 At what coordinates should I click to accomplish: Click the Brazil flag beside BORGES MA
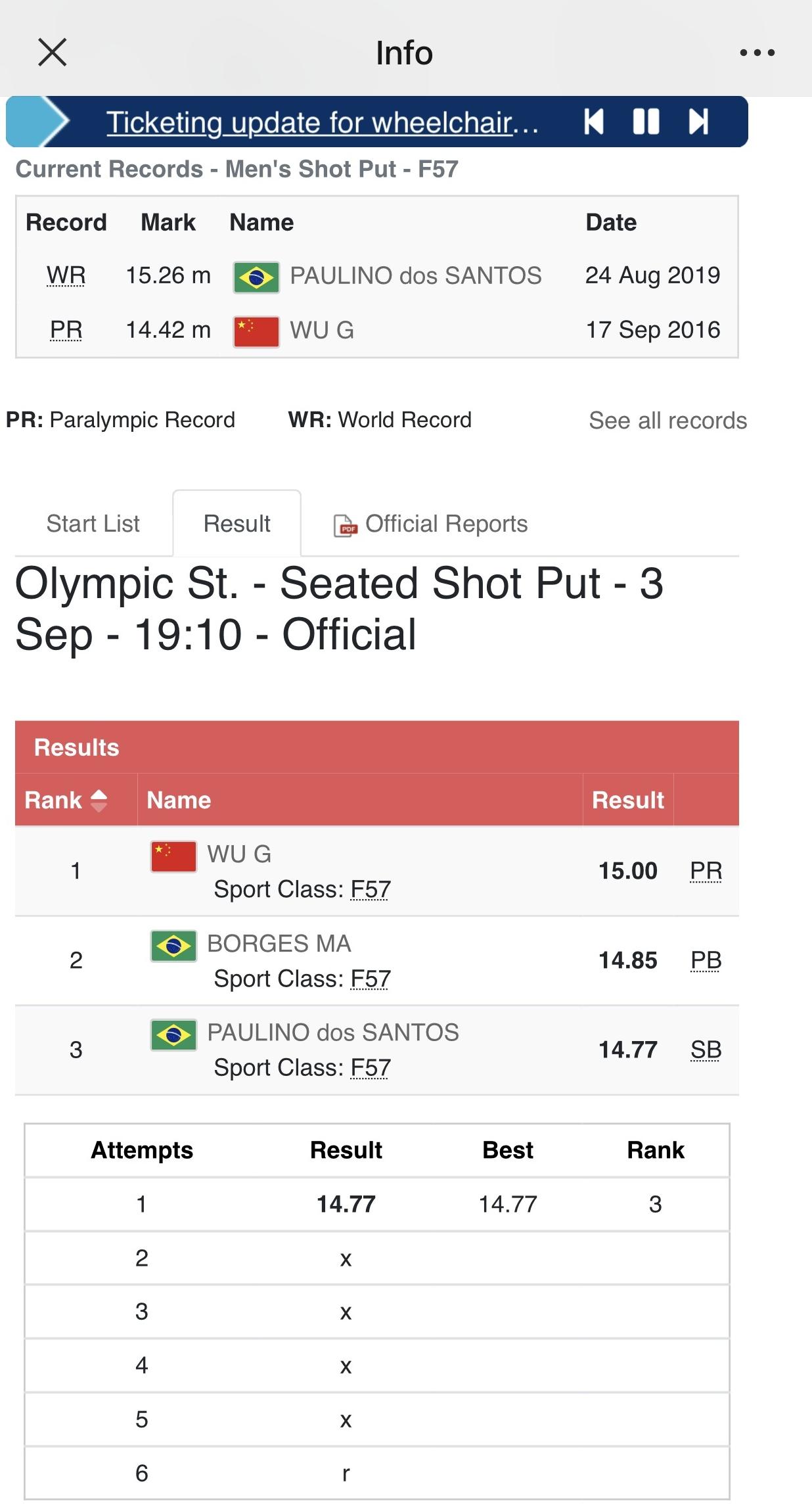pyautogui.click(x=173, y=946)
